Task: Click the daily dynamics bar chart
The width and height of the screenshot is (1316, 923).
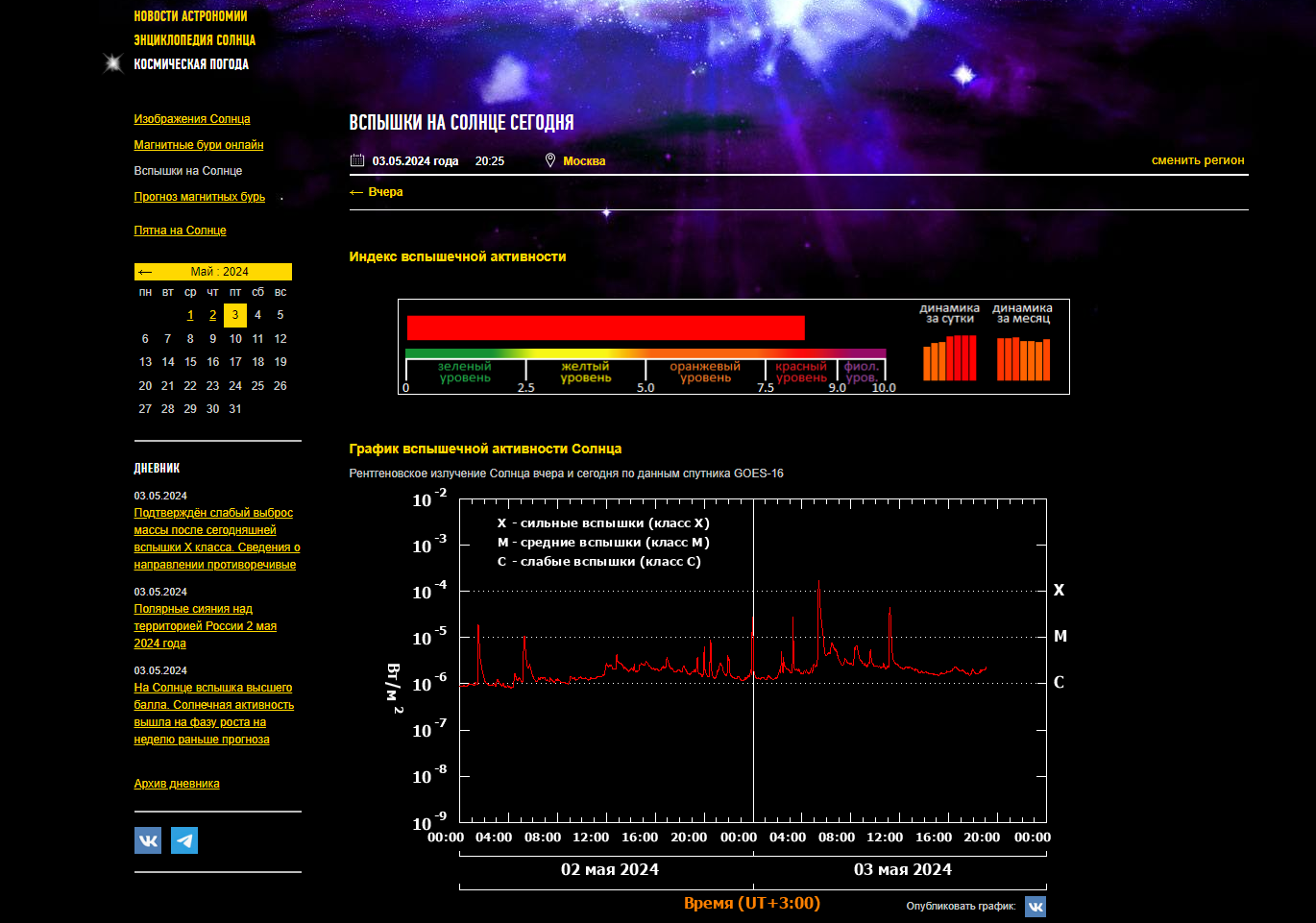Action: [x=949, y=357]
